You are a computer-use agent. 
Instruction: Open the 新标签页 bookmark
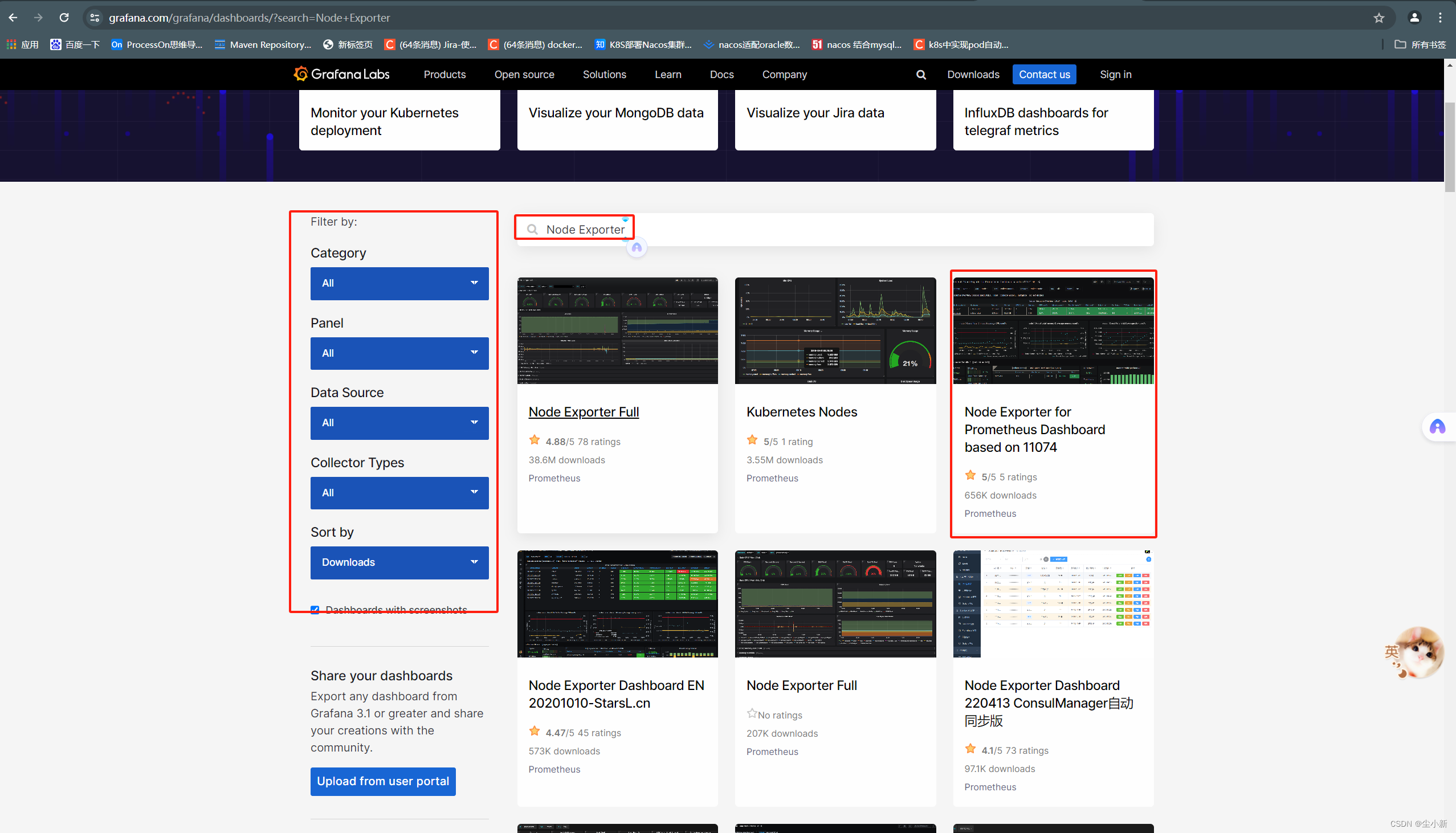click(348, 44)
